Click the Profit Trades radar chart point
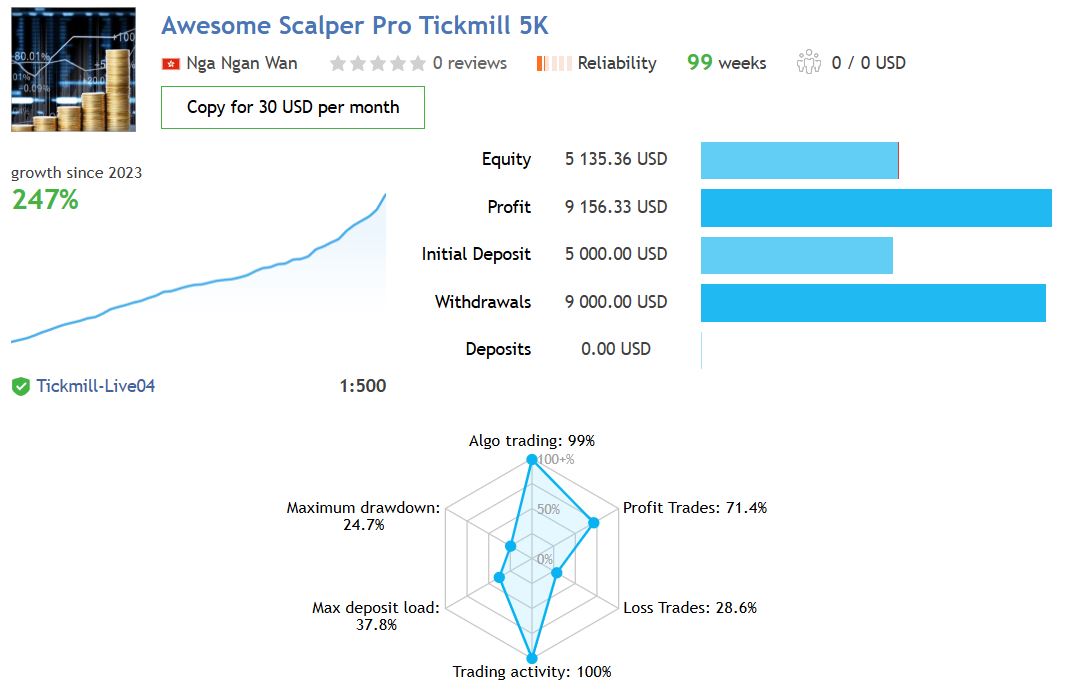Image resolution: width=1066 pixels, height=692 pixels. pyautogui.click(x=593, y=522)
